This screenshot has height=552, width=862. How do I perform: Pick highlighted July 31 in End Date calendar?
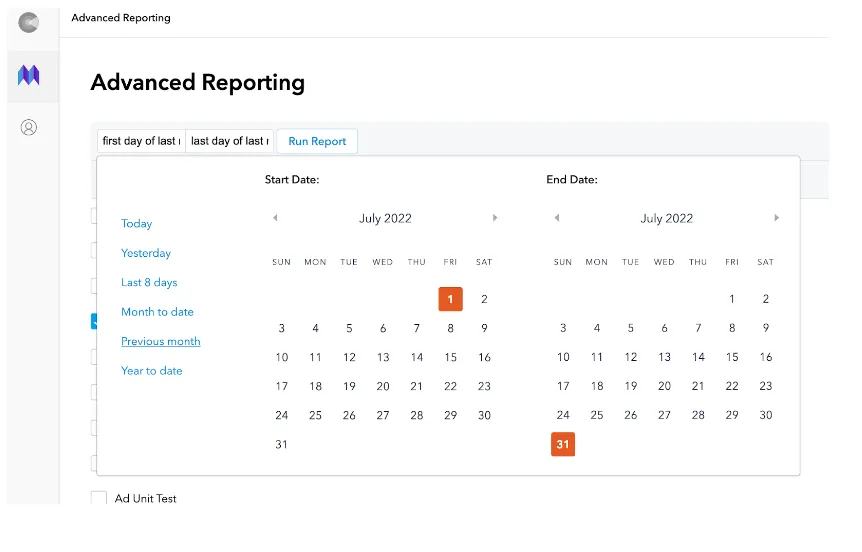tap(563, 444)
